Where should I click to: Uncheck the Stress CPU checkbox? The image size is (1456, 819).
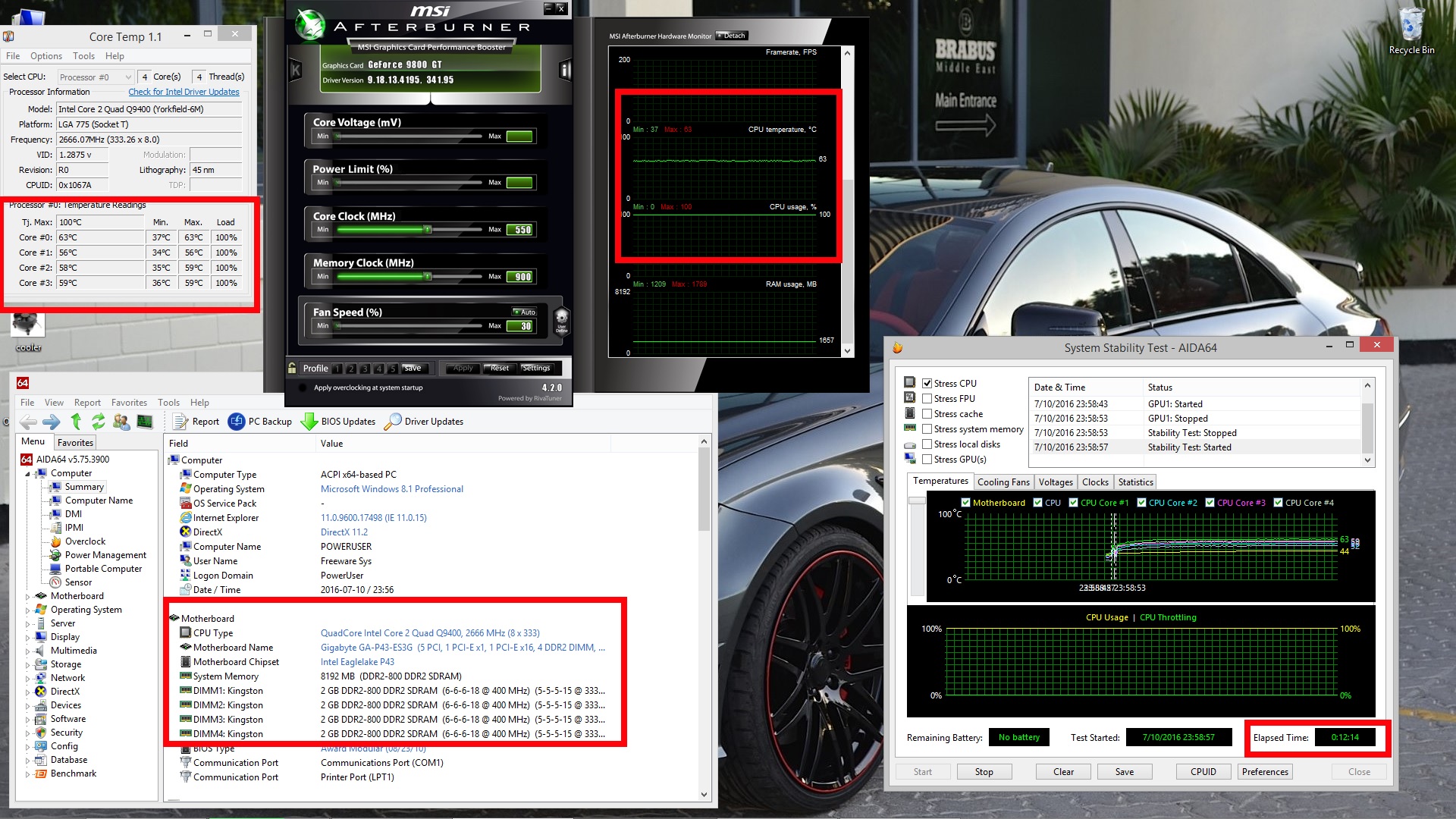tap(927, 384)
